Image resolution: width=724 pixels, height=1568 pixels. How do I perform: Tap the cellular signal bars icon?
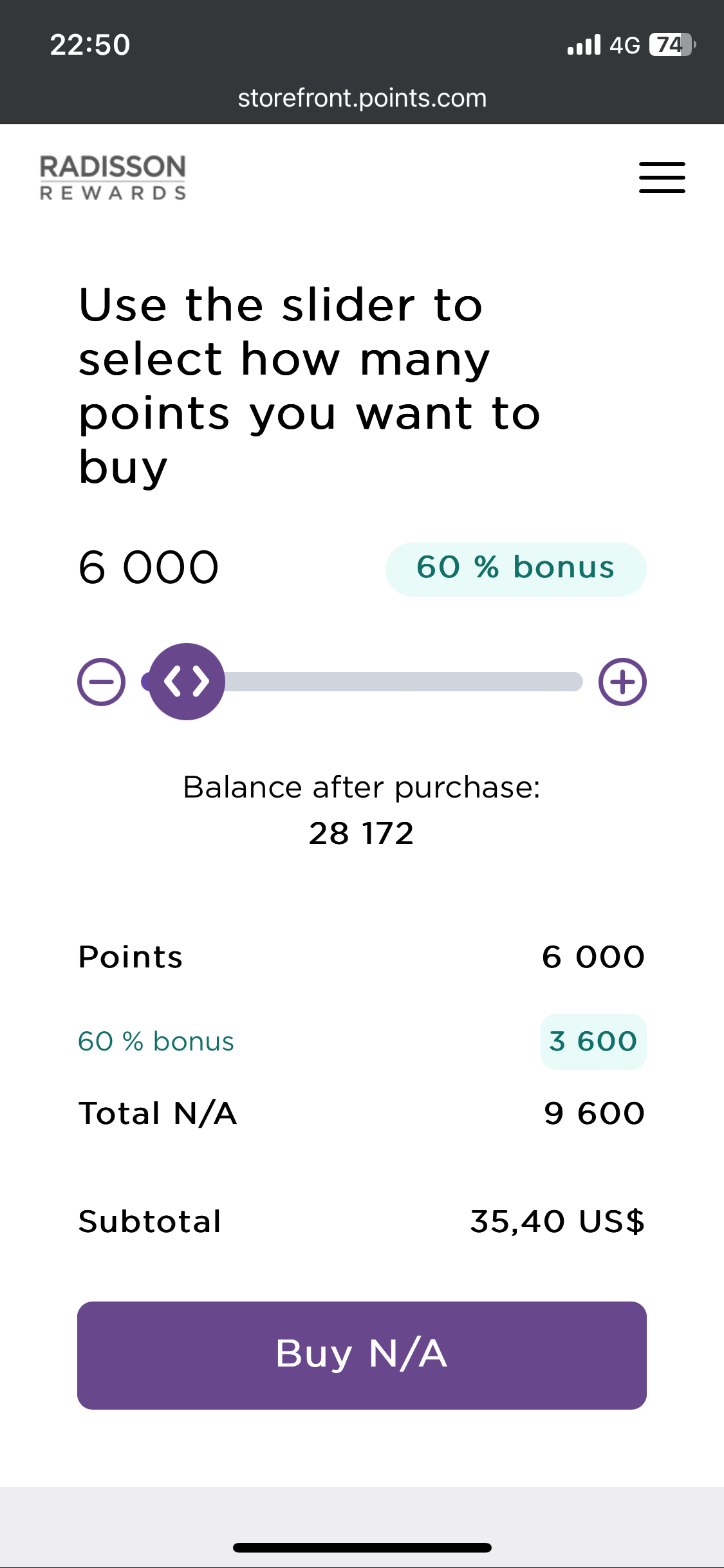coord(584,44)
